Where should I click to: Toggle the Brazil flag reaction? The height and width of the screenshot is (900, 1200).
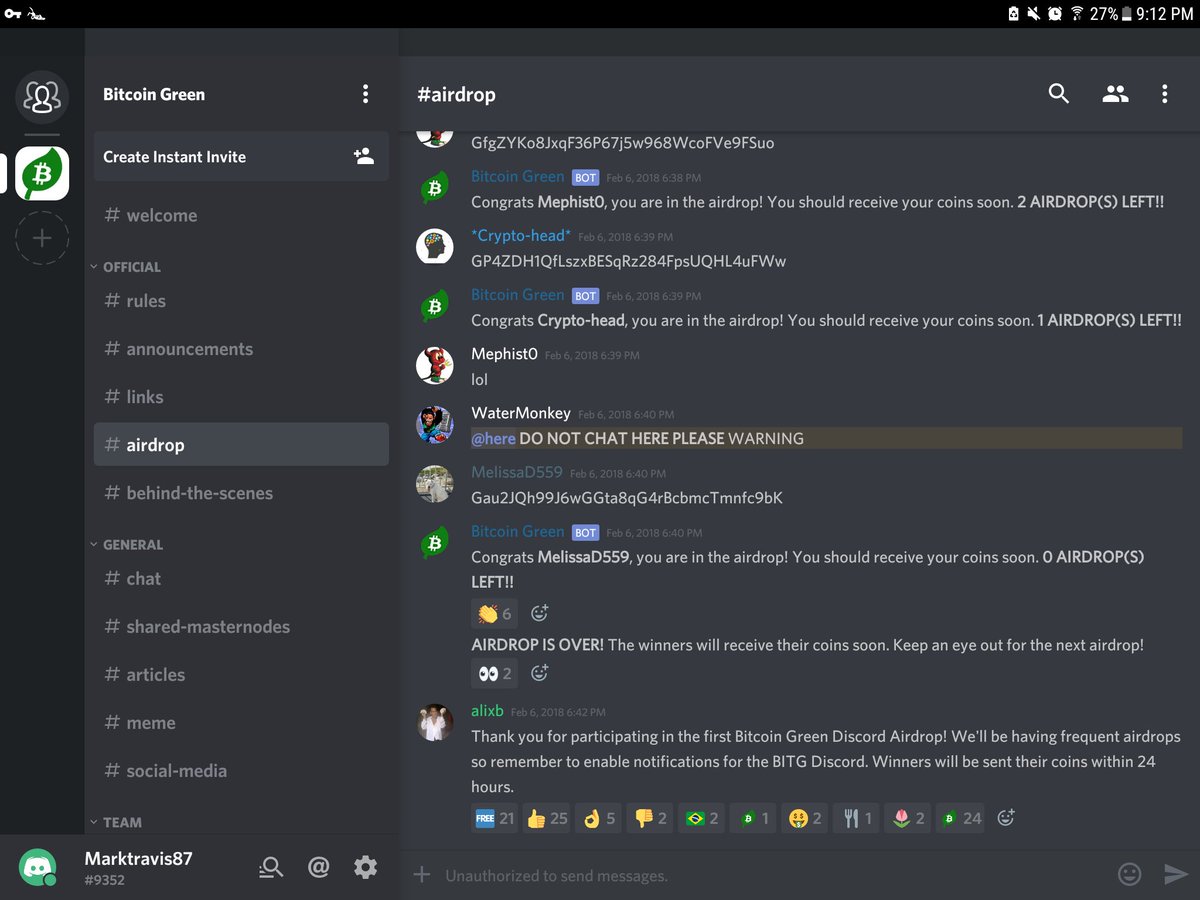tap(701, 818)
